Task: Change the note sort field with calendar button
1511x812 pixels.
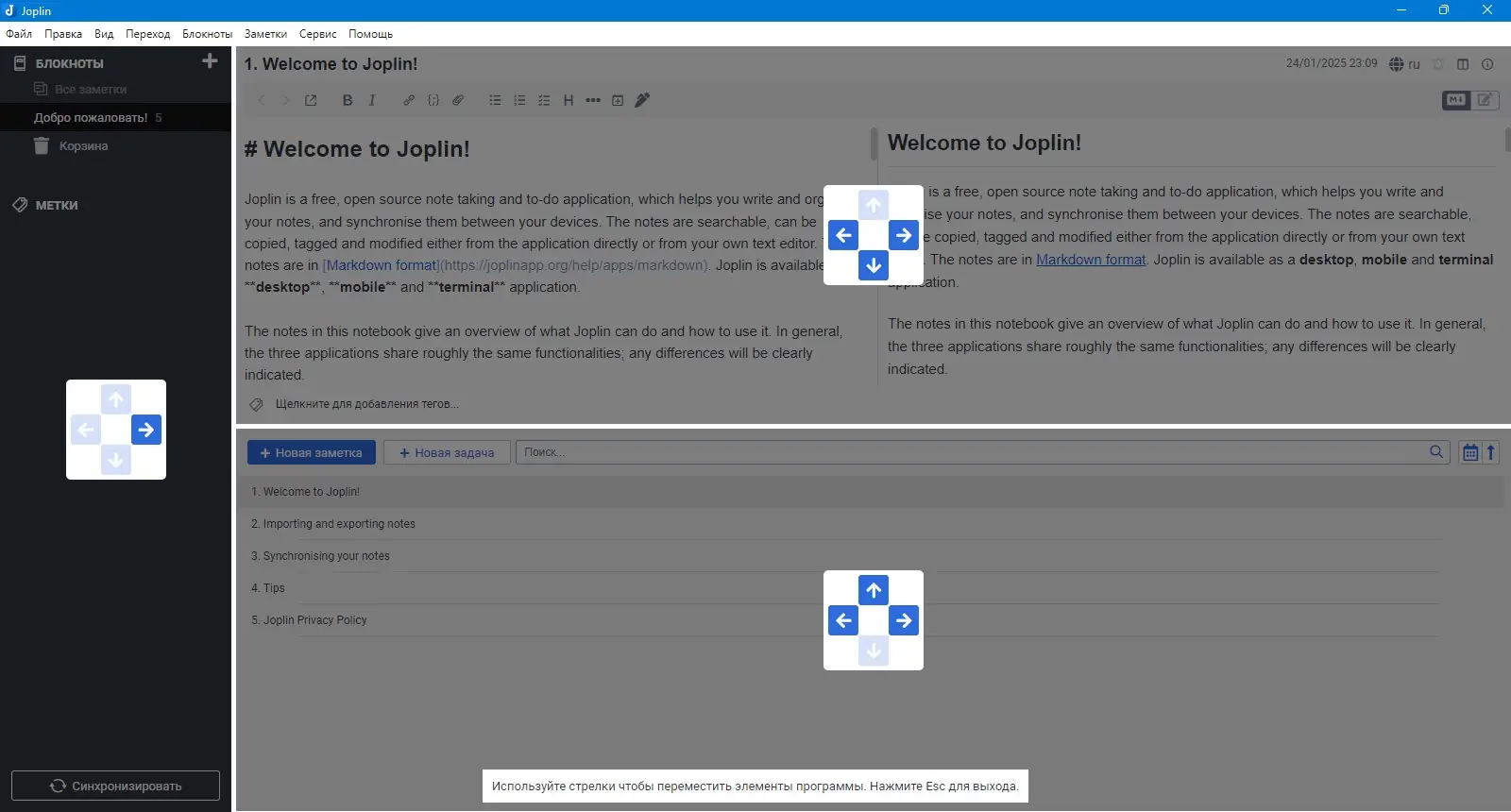Action: [x=1470, y=452]
